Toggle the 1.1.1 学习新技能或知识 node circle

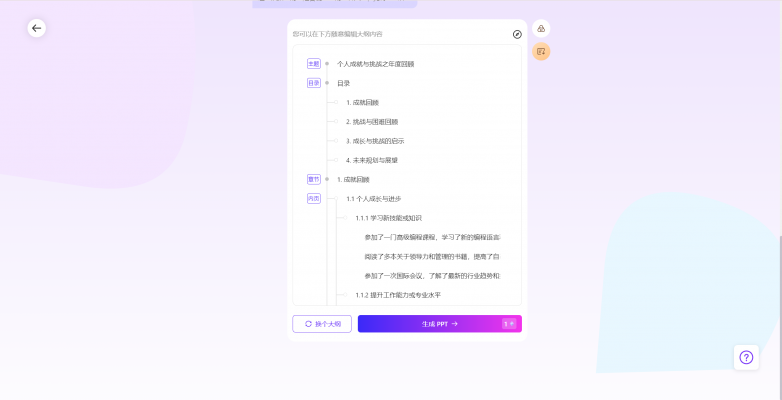345,218
